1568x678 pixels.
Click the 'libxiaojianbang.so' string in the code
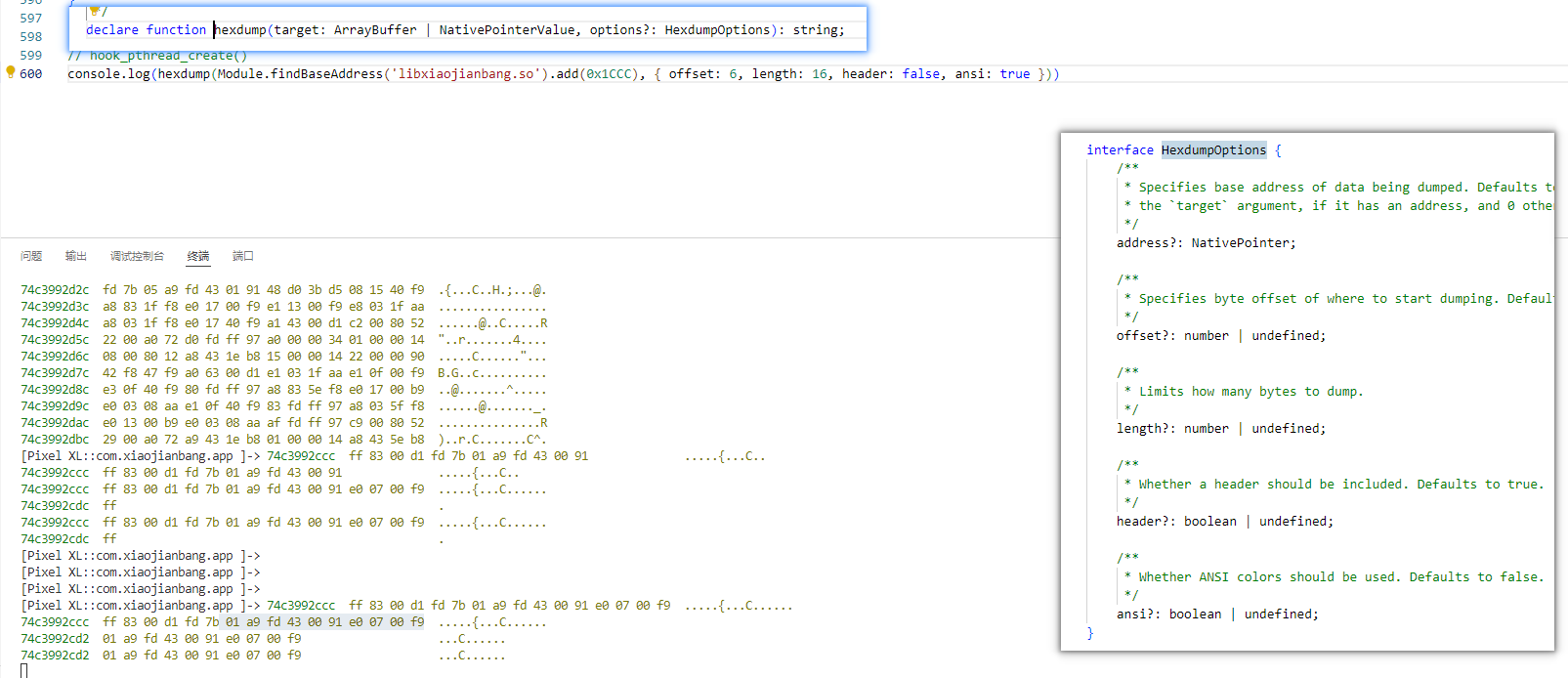[x=466, y=74]
